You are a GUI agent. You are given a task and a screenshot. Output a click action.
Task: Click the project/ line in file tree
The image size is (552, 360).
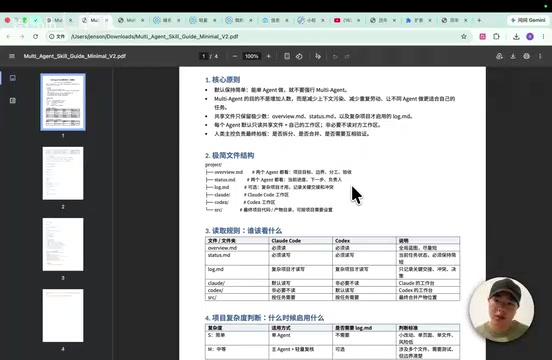[213, 165]
